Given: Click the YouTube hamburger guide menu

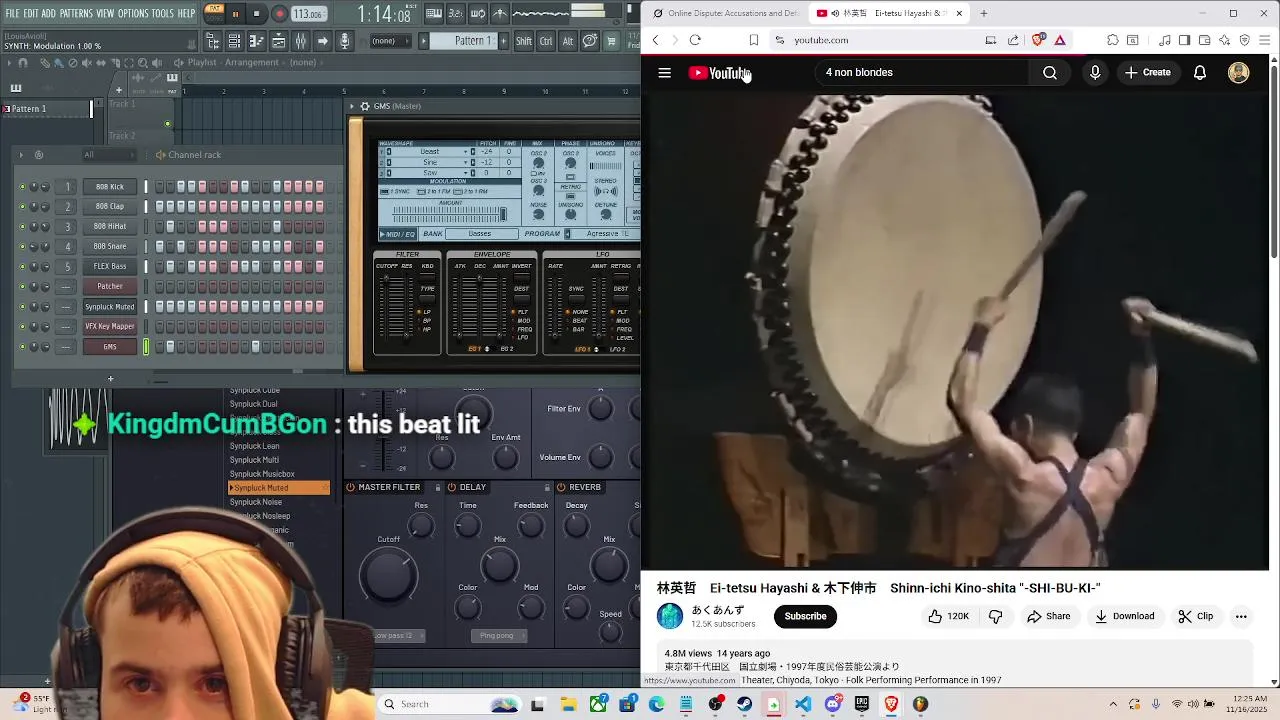Looking at the screenshot, I should pyautogui.click(x=664, y=72).
